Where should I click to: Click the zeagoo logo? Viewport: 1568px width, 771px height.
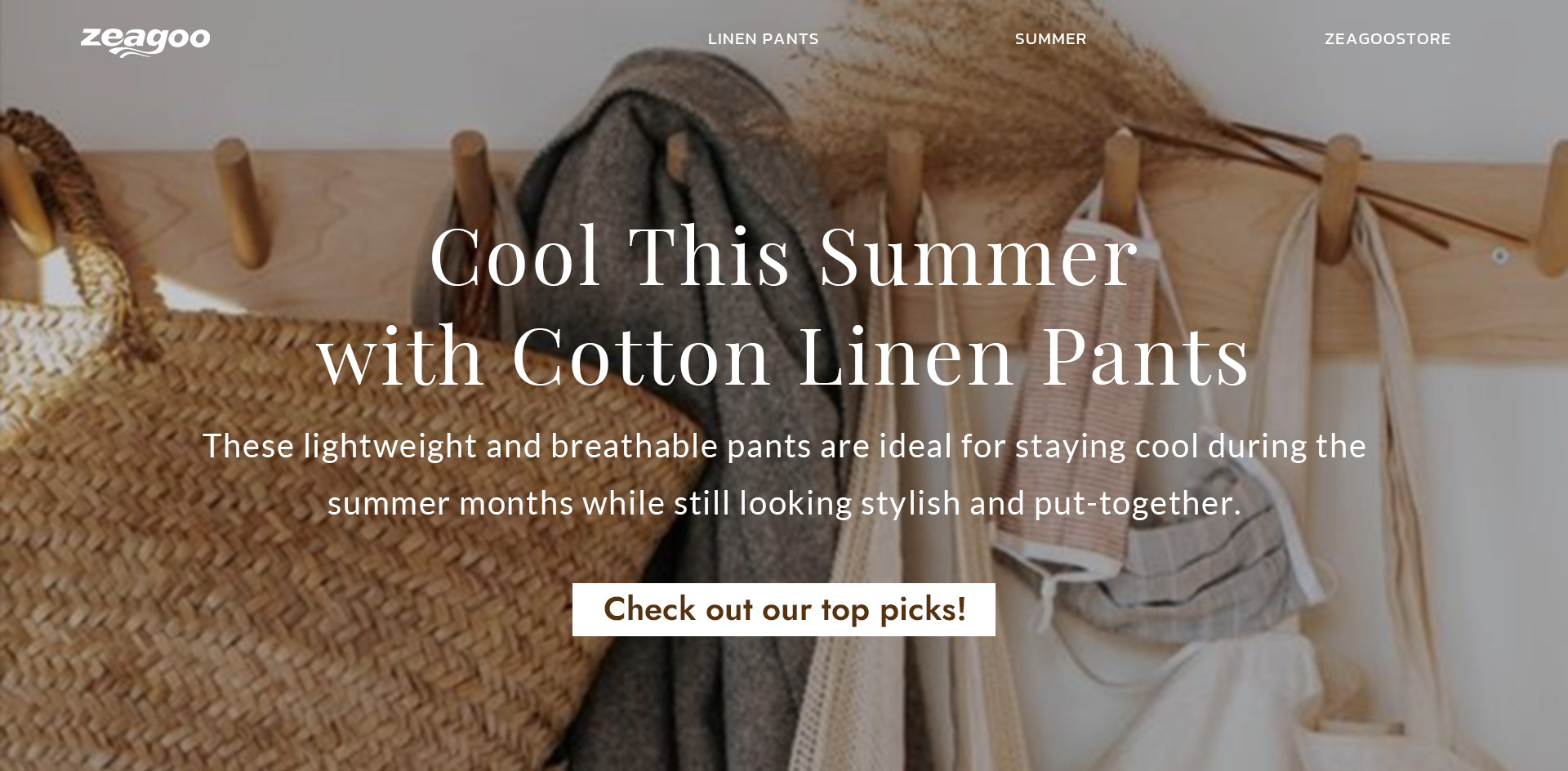point(145,42)
